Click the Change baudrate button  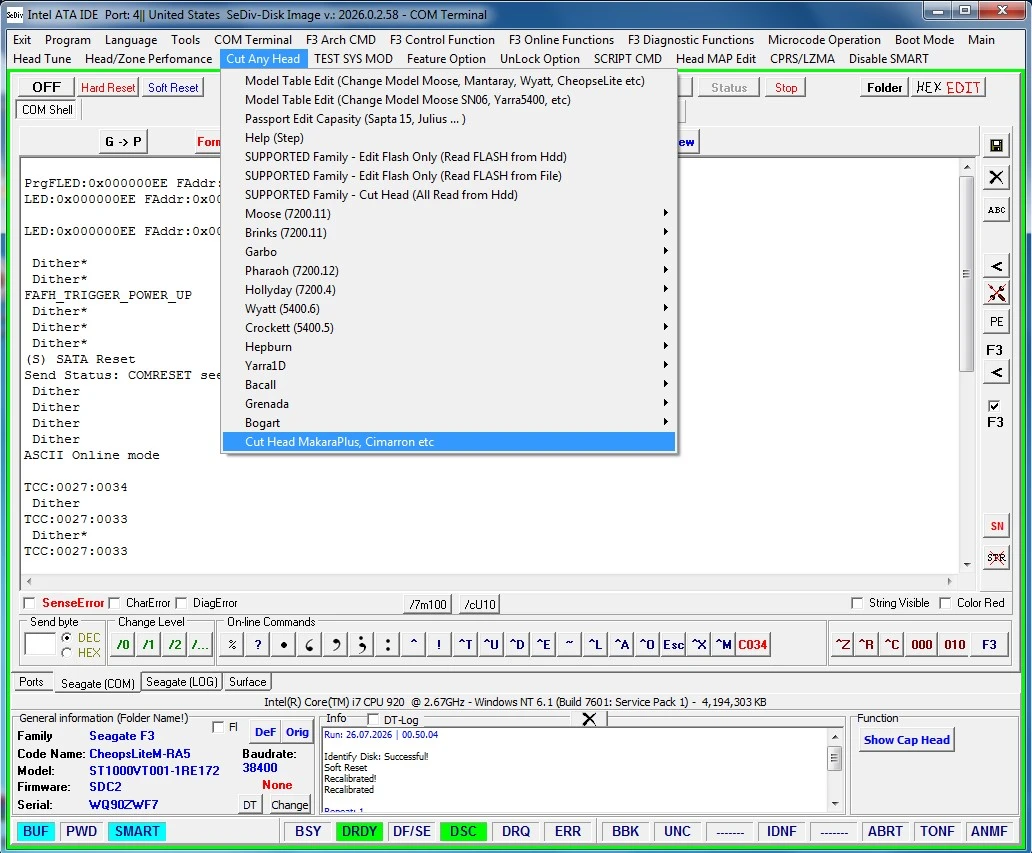(289, 804)
